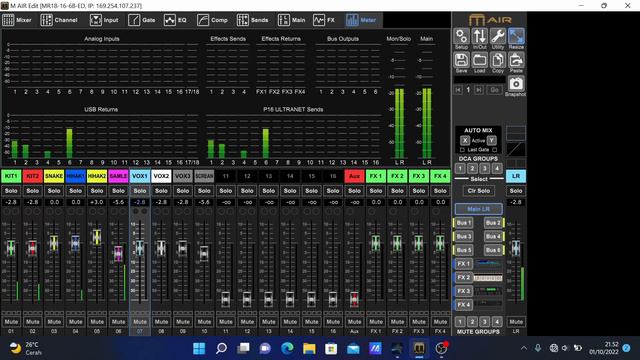Open the Channel view tab

(x=59, y=20)
